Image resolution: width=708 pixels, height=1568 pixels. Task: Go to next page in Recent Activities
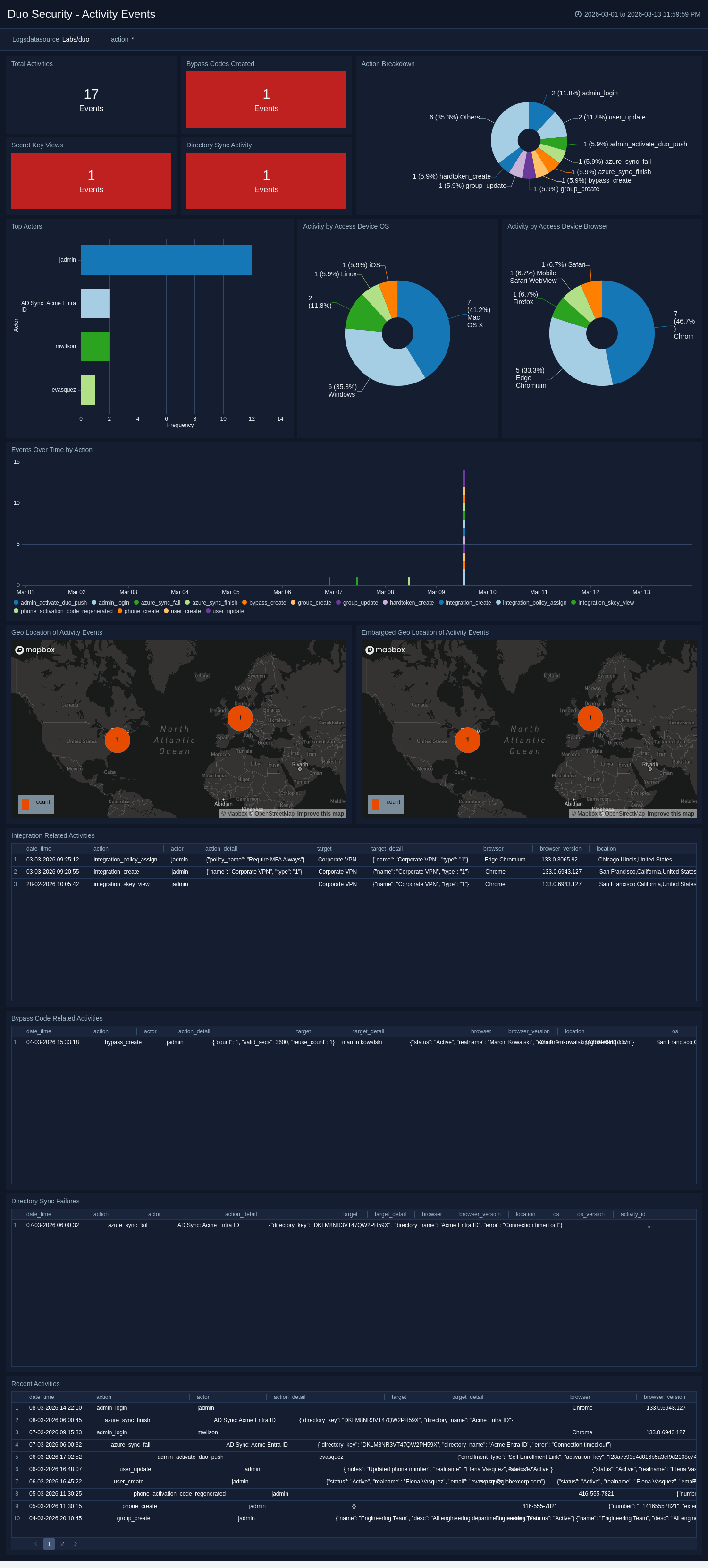click(76, 1543)
